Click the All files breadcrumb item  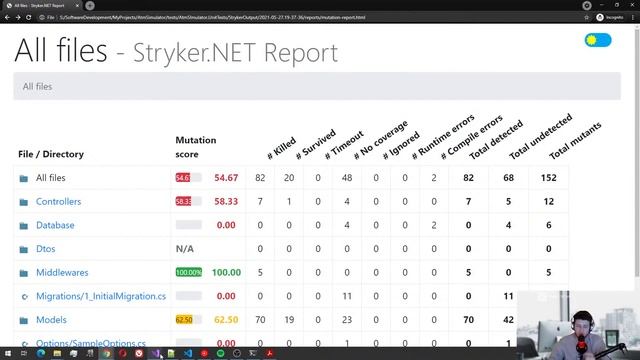(x=38, y=87)
